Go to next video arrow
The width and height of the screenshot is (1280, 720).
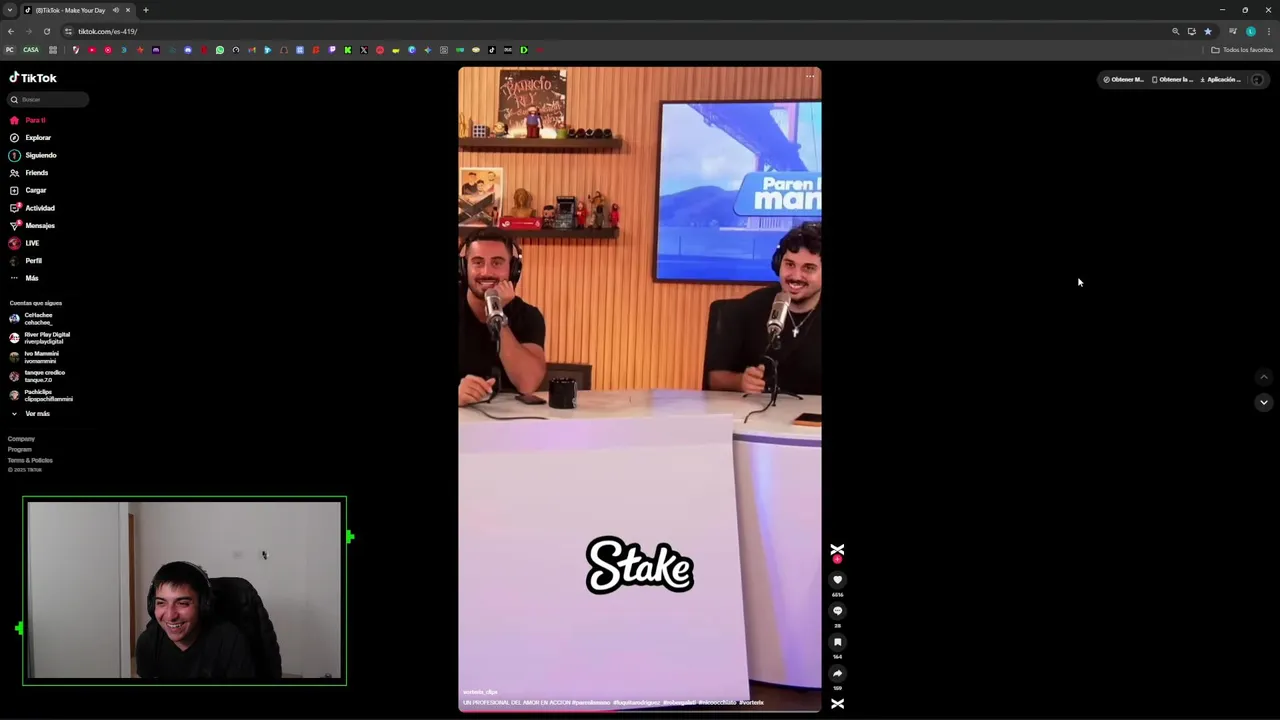(1264, 402)
